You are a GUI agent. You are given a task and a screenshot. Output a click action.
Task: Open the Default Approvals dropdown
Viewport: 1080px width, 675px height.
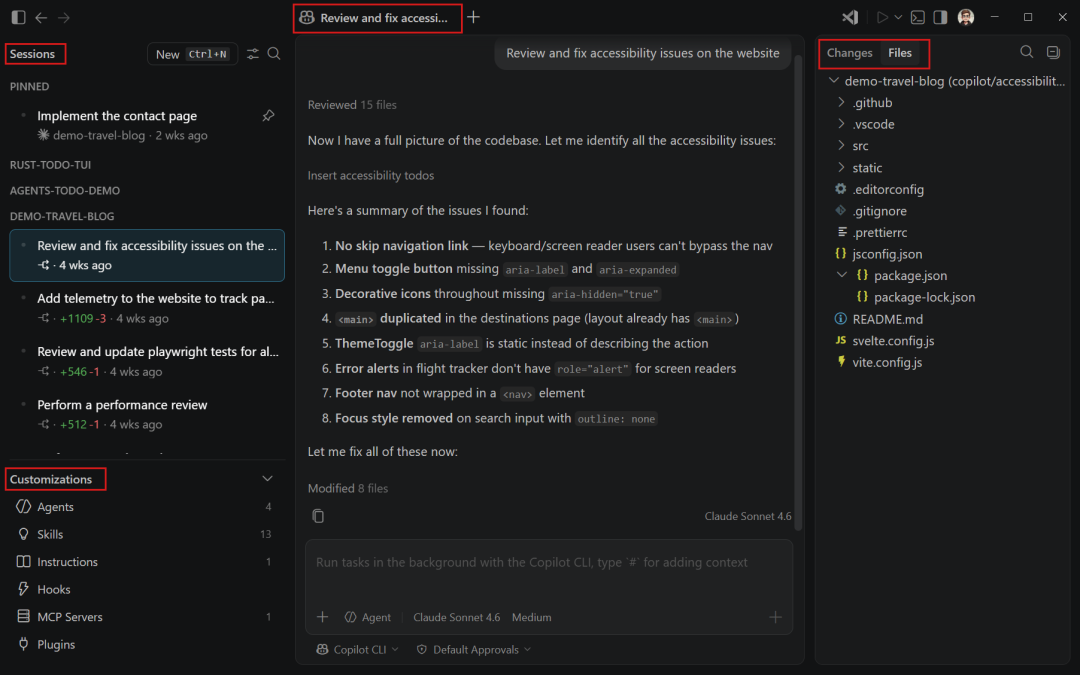[x=474, y=650]
